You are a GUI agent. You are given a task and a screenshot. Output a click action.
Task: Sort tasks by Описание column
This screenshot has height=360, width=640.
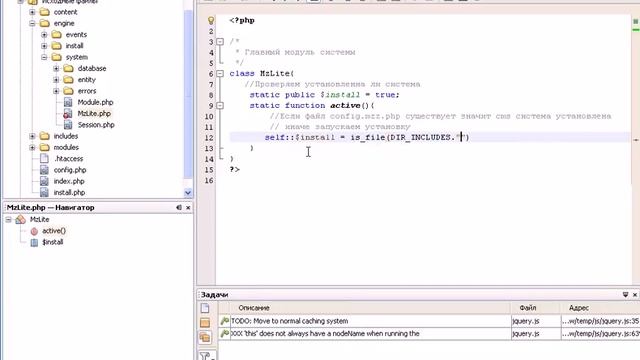[364, 308]
